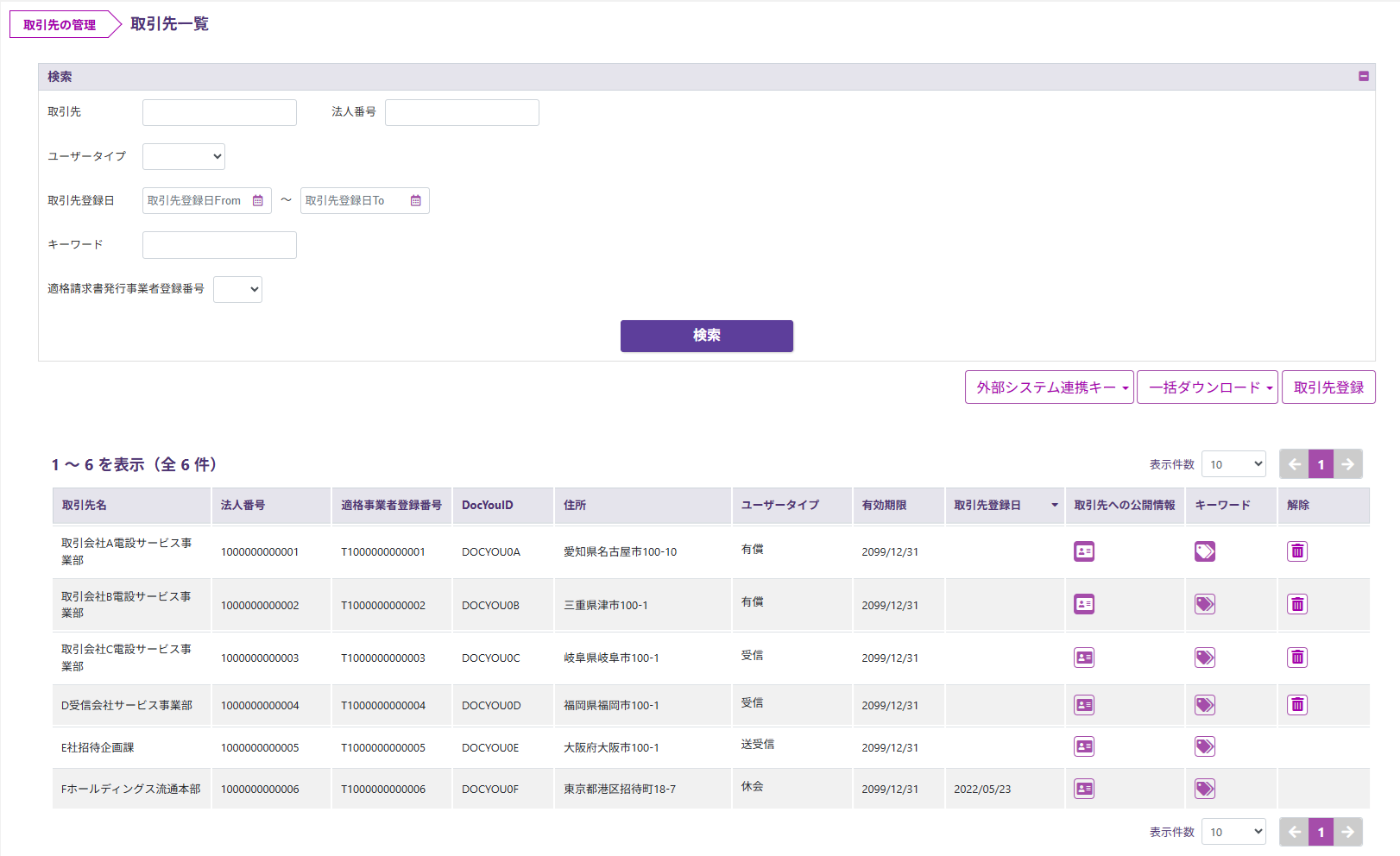Click the 住所 column header
This screenshot has height=856, width=1400.
coord(643,505)
